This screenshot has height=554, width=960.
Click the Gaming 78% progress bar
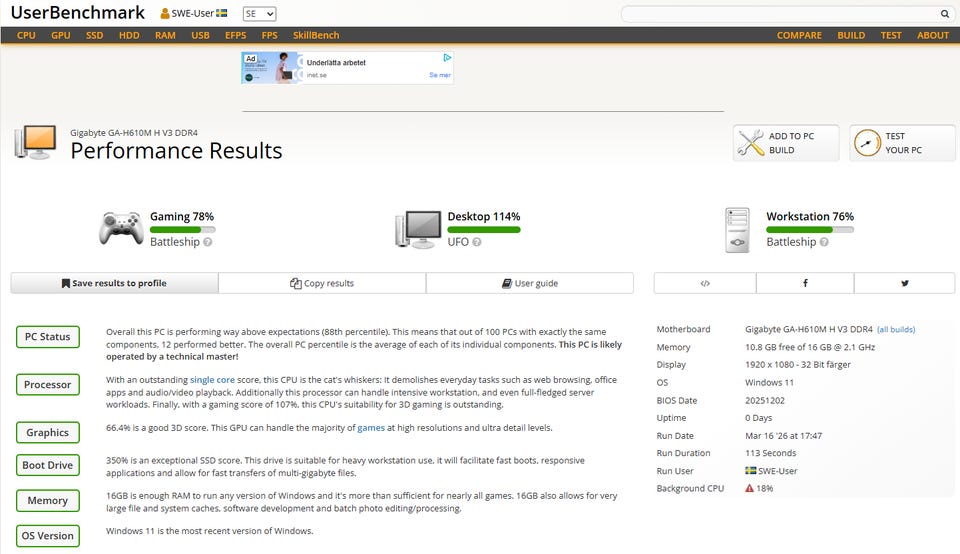(x=182, y=230)
